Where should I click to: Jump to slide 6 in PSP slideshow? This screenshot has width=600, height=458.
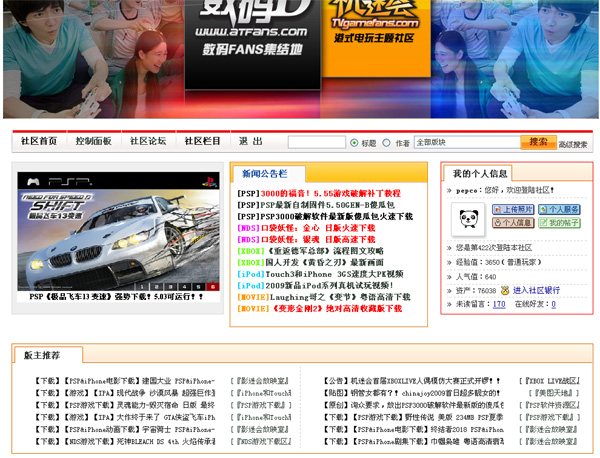coord(213,287)
